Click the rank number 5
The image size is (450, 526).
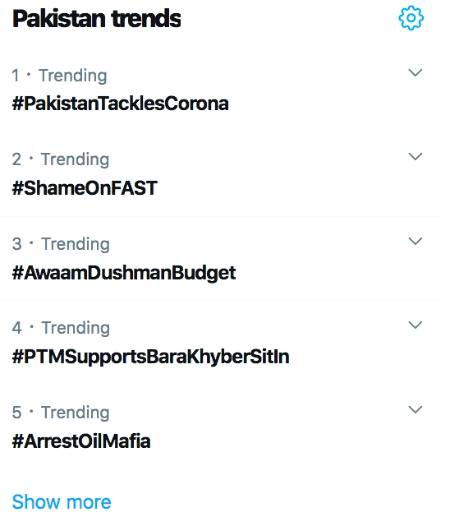[17, 413]
